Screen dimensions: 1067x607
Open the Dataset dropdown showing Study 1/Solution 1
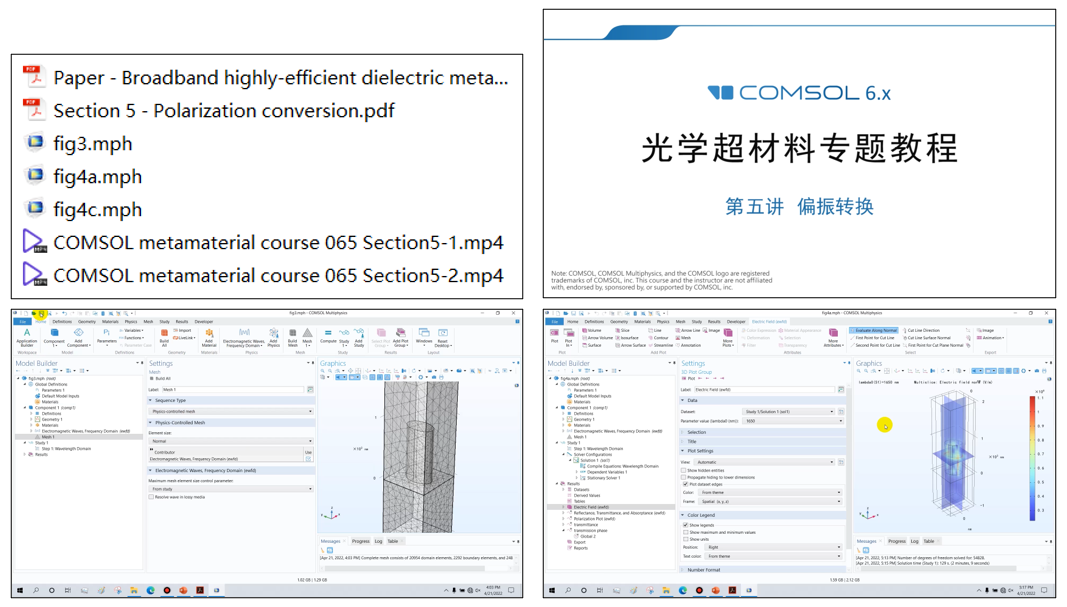tap(789, 411)
